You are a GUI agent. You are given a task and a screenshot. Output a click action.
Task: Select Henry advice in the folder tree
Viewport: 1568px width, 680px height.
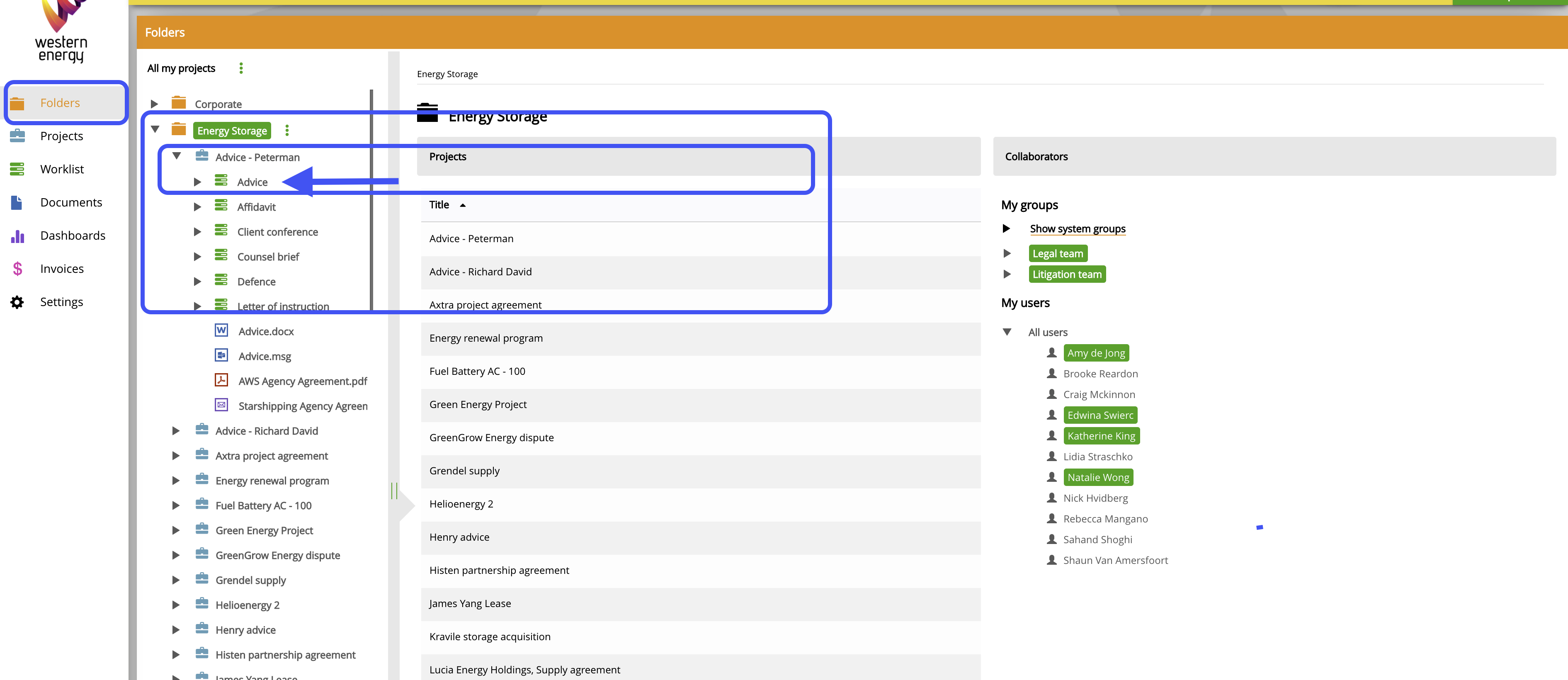click(245, 630)
